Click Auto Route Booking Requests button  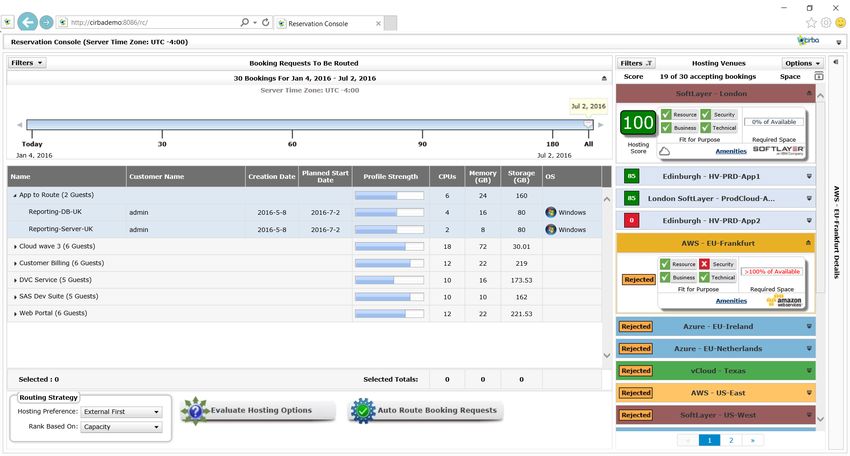click(426, 410)
